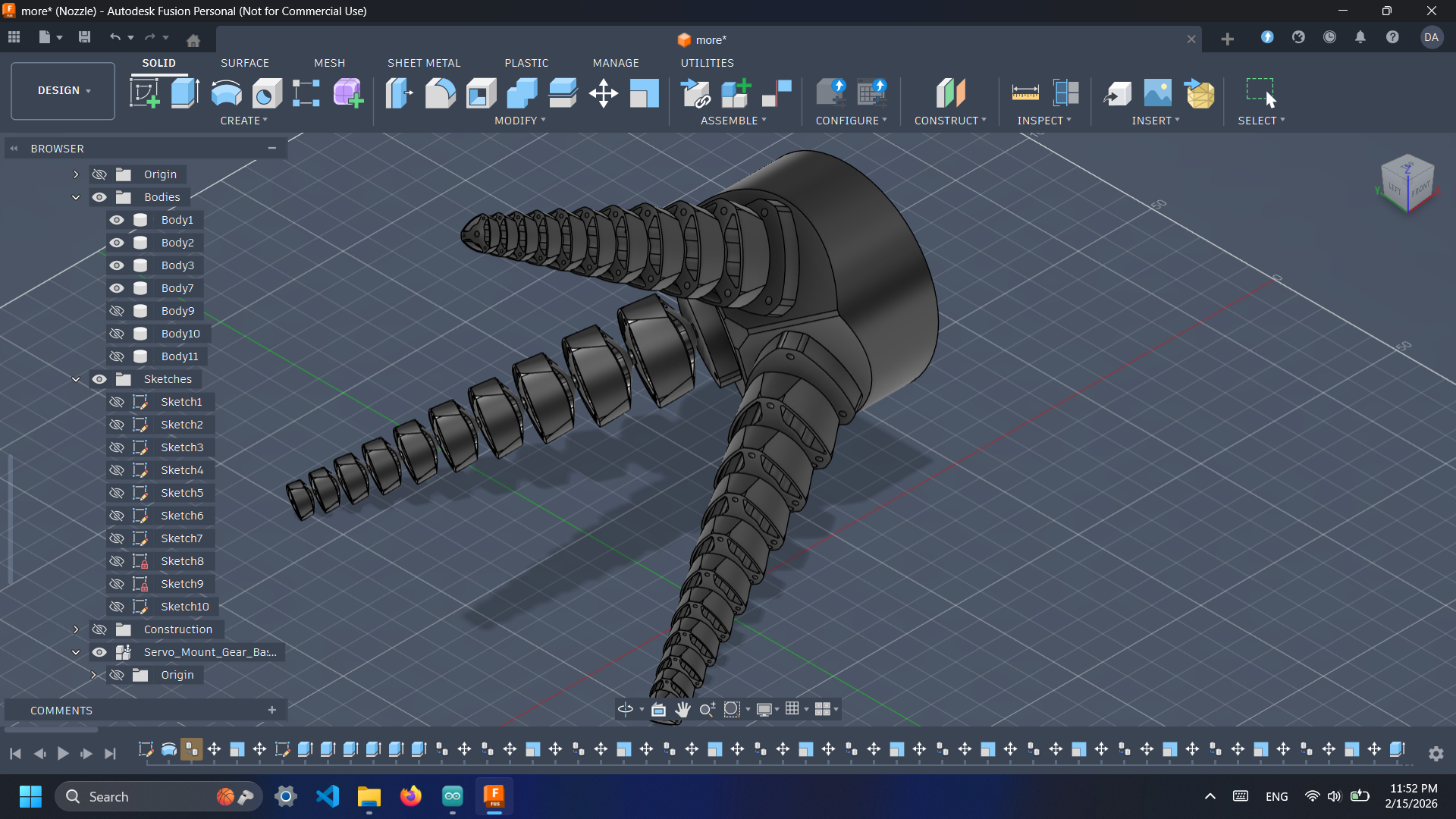Screen dimensions: 1456x819
Task: Open Firefox from the taskbar
Action: pyautogui.click(x=411, y=796)
